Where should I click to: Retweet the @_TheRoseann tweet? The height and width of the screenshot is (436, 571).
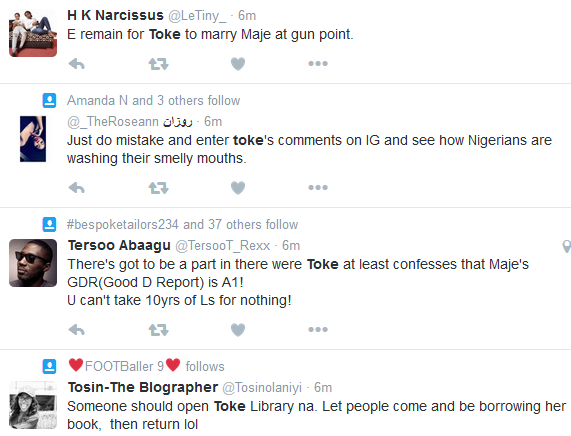[x=158, y=188]
